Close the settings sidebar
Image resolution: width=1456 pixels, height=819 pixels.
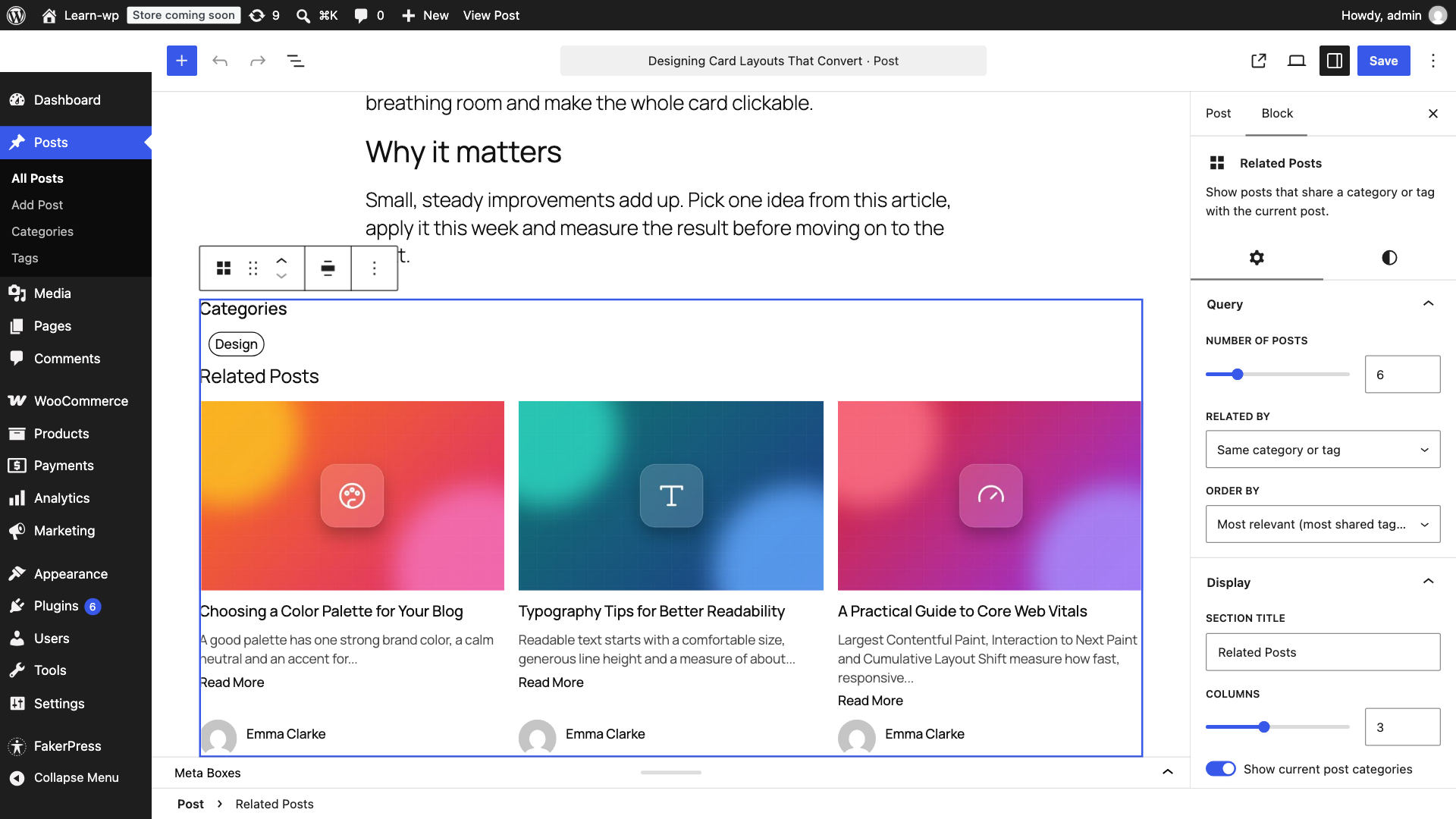[x=1432, y=113]
